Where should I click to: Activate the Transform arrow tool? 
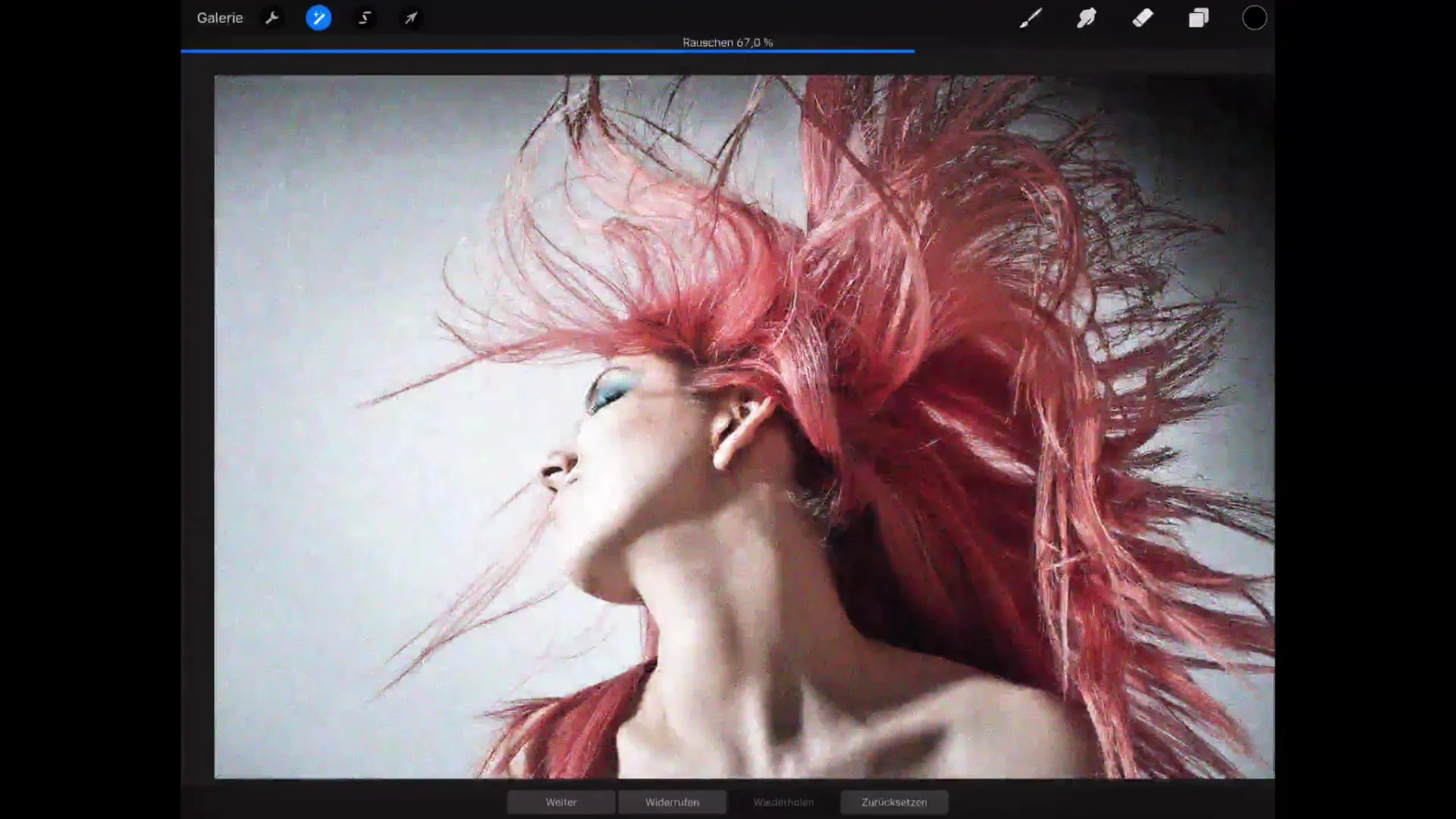coord(411,17)
